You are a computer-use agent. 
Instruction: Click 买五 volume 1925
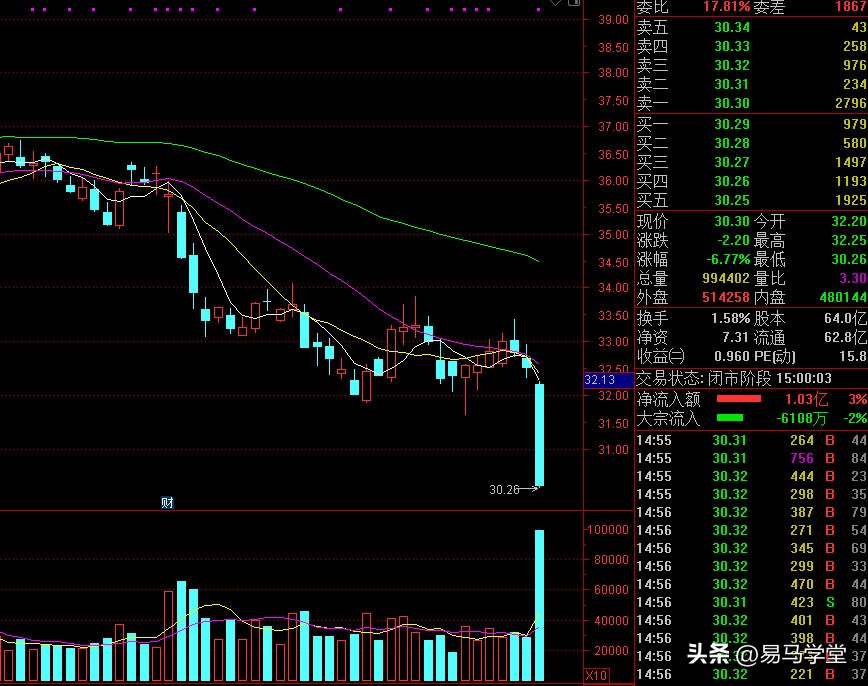851,200
